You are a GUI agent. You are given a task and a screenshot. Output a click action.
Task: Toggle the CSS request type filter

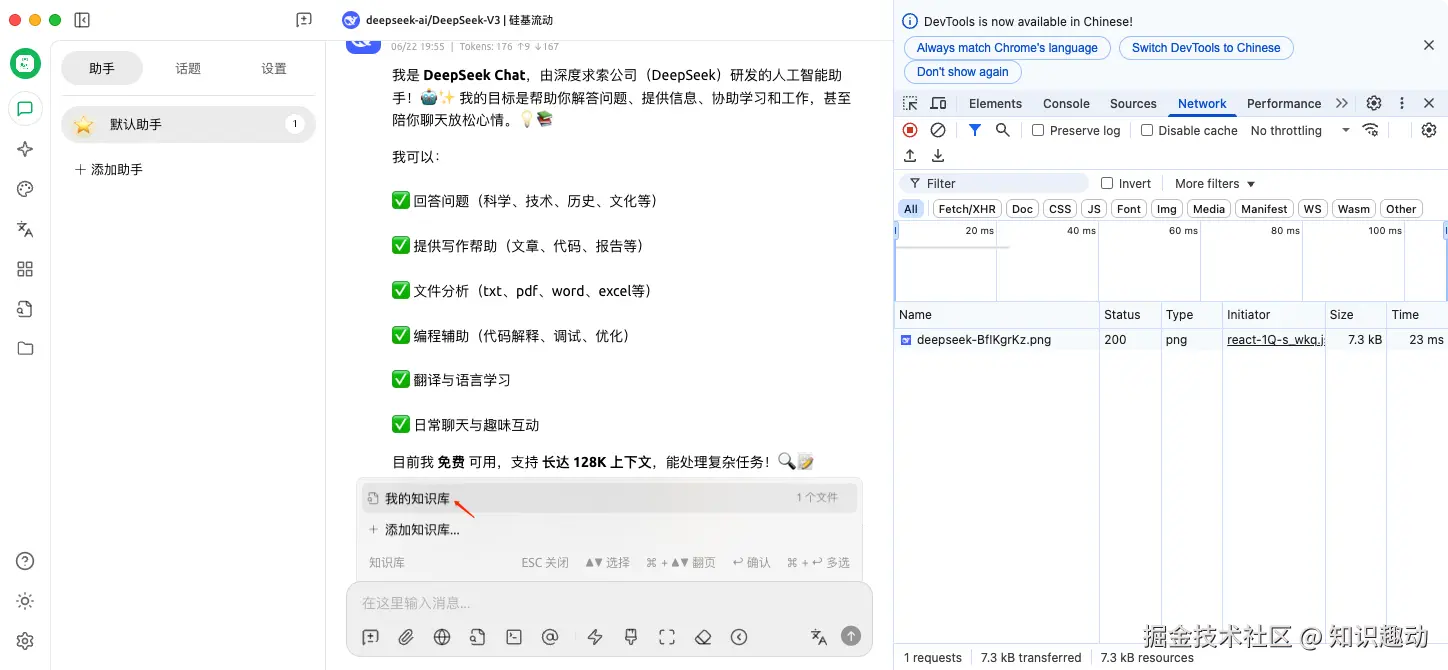coord(1060,209)
